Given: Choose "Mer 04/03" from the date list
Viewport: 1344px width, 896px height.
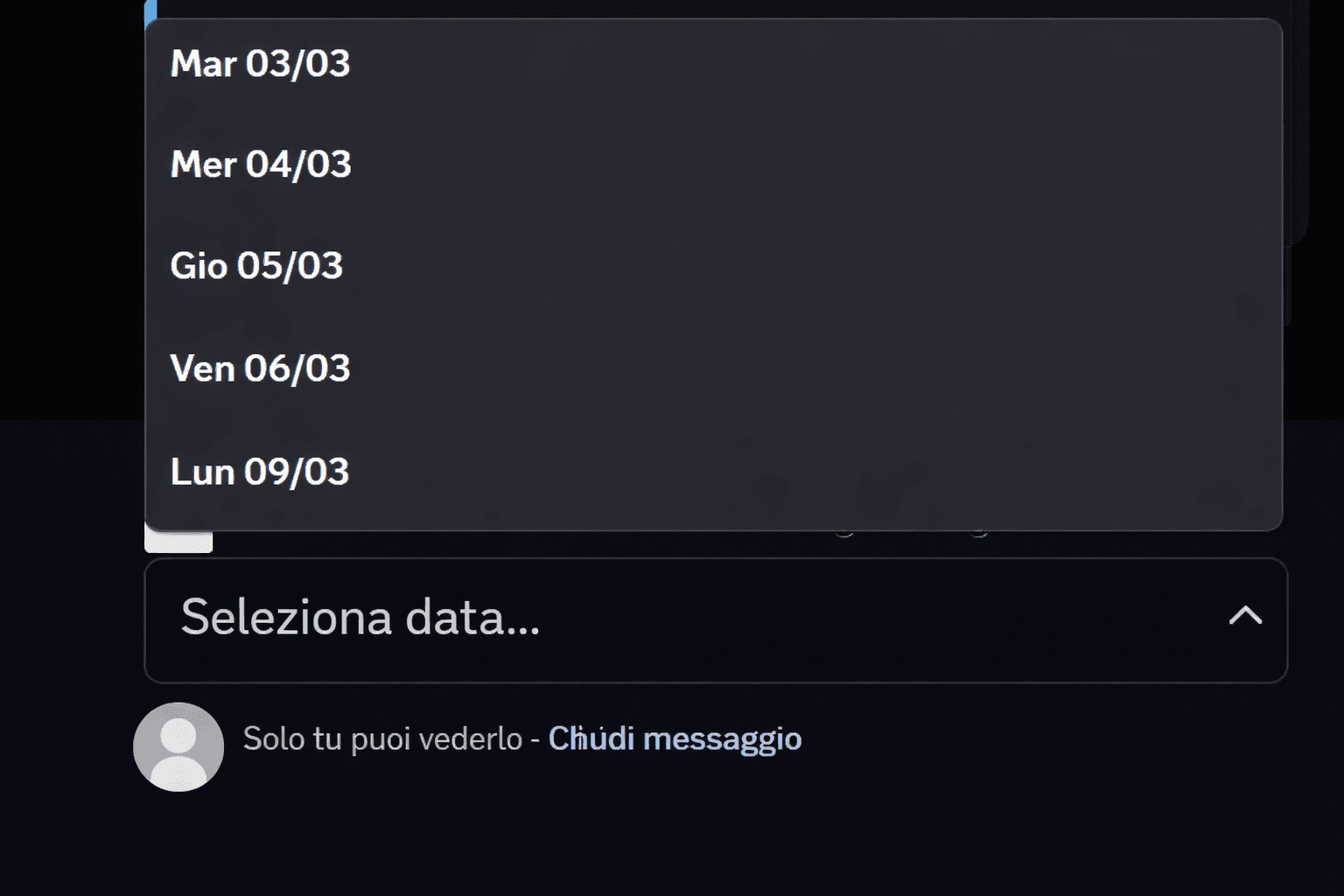Looking at the screenshot, I should point(261,164).
